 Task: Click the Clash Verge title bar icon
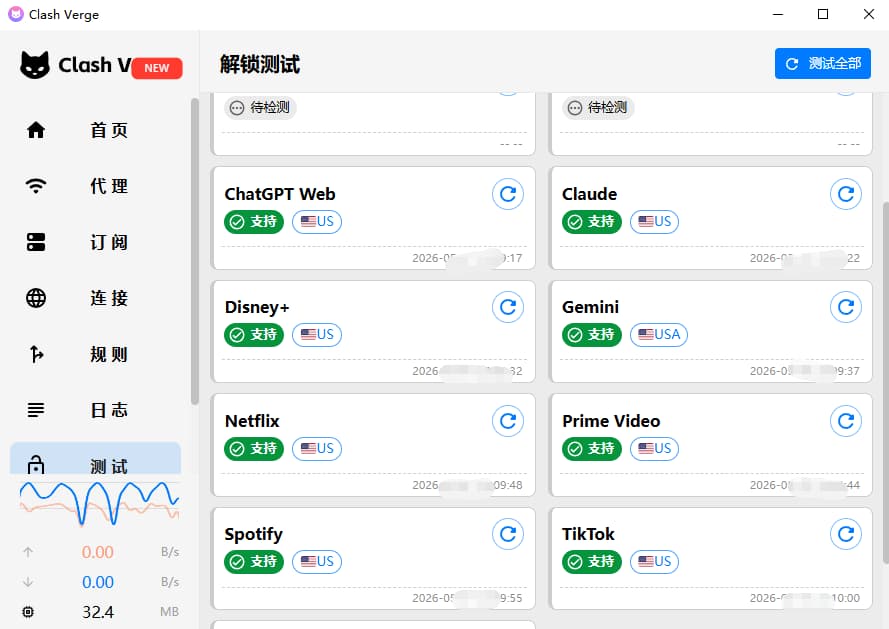click(x=15, y=14)
